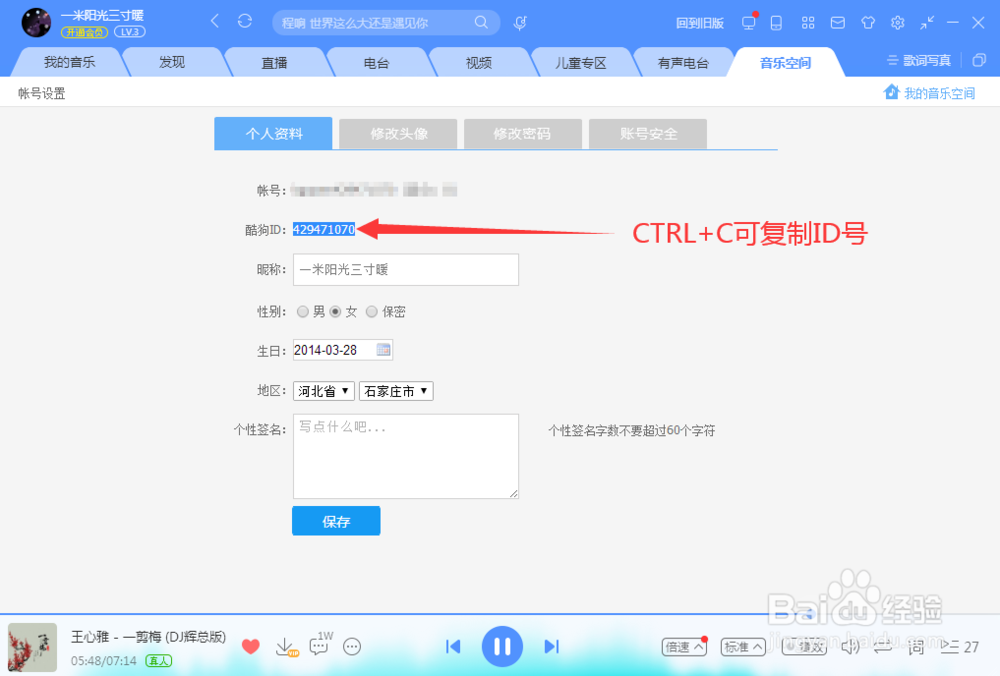The width and height of the screenshot is (1000, 676).
Task: Open the 个人资料 settings tab
Action: pyautogui.click(x=274, y=133)
